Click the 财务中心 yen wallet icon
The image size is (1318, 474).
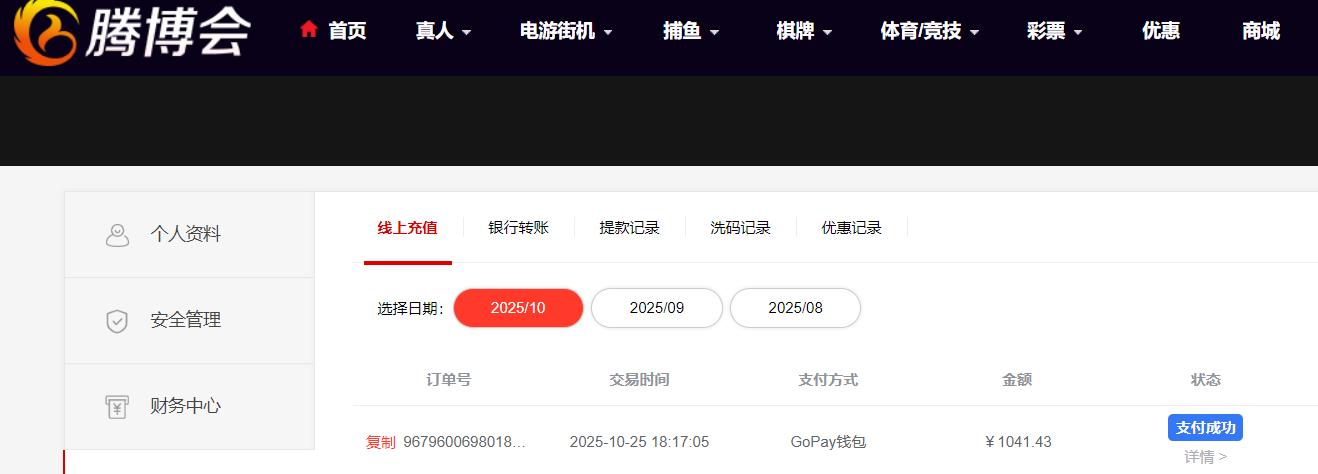117,407
